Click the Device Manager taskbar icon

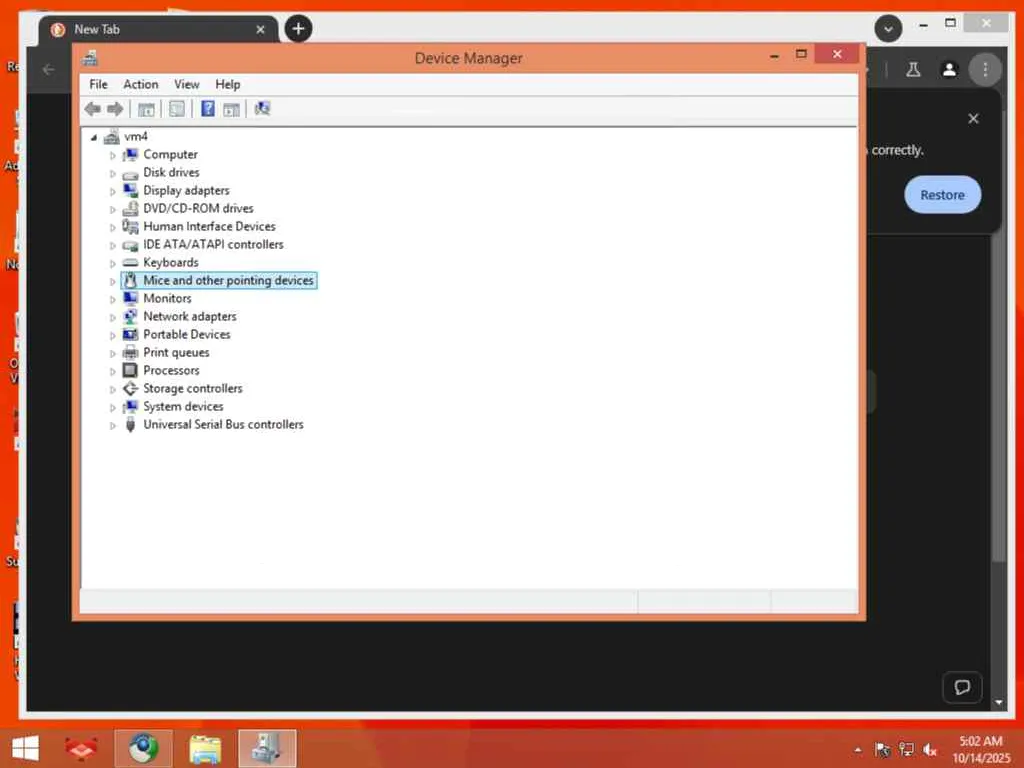267,748
